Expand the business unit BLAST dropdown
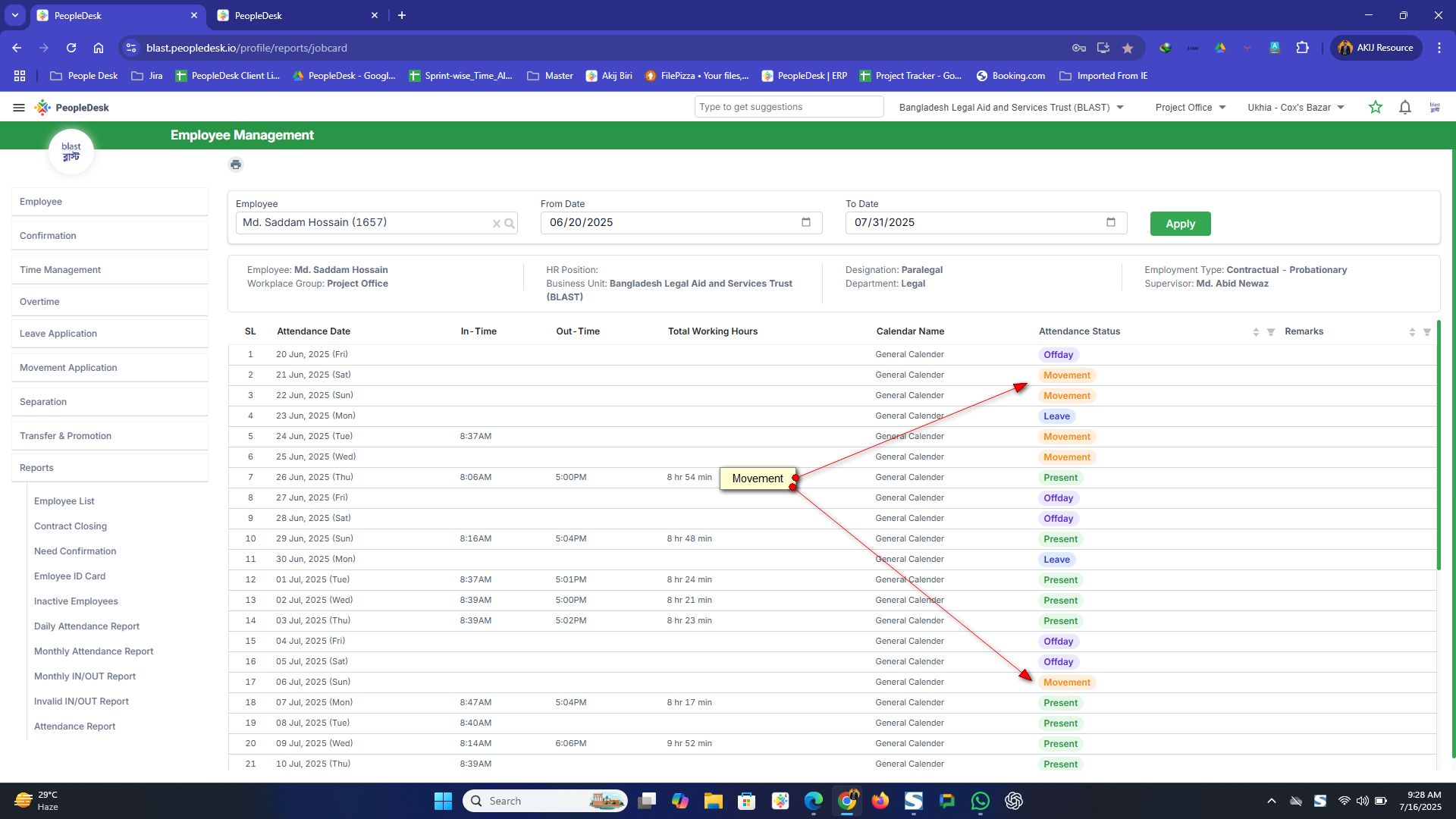This screenshot has height=819, width=1456. click(1120, 108)
